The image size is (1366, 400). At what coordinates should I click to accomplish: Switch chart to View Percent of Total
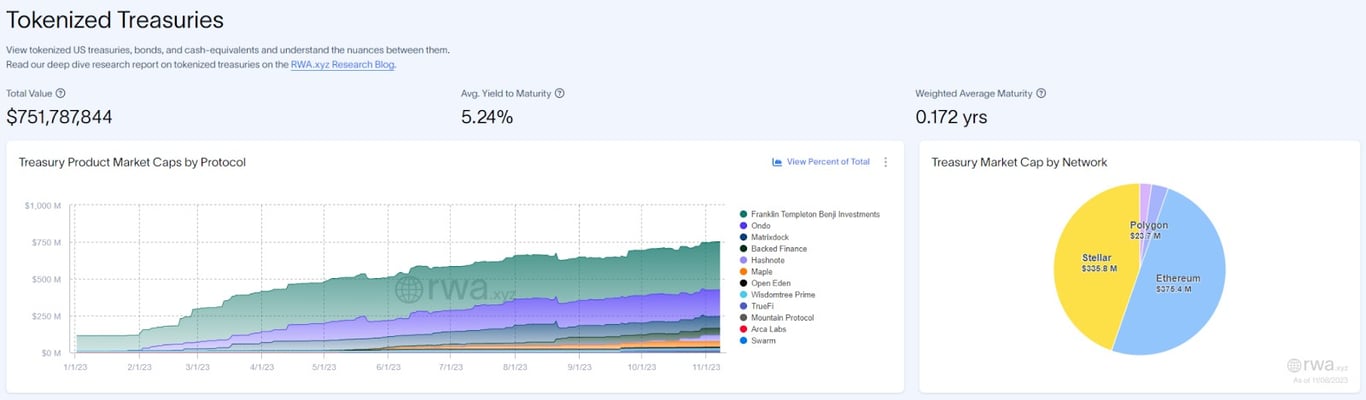(x=821, y=162)
